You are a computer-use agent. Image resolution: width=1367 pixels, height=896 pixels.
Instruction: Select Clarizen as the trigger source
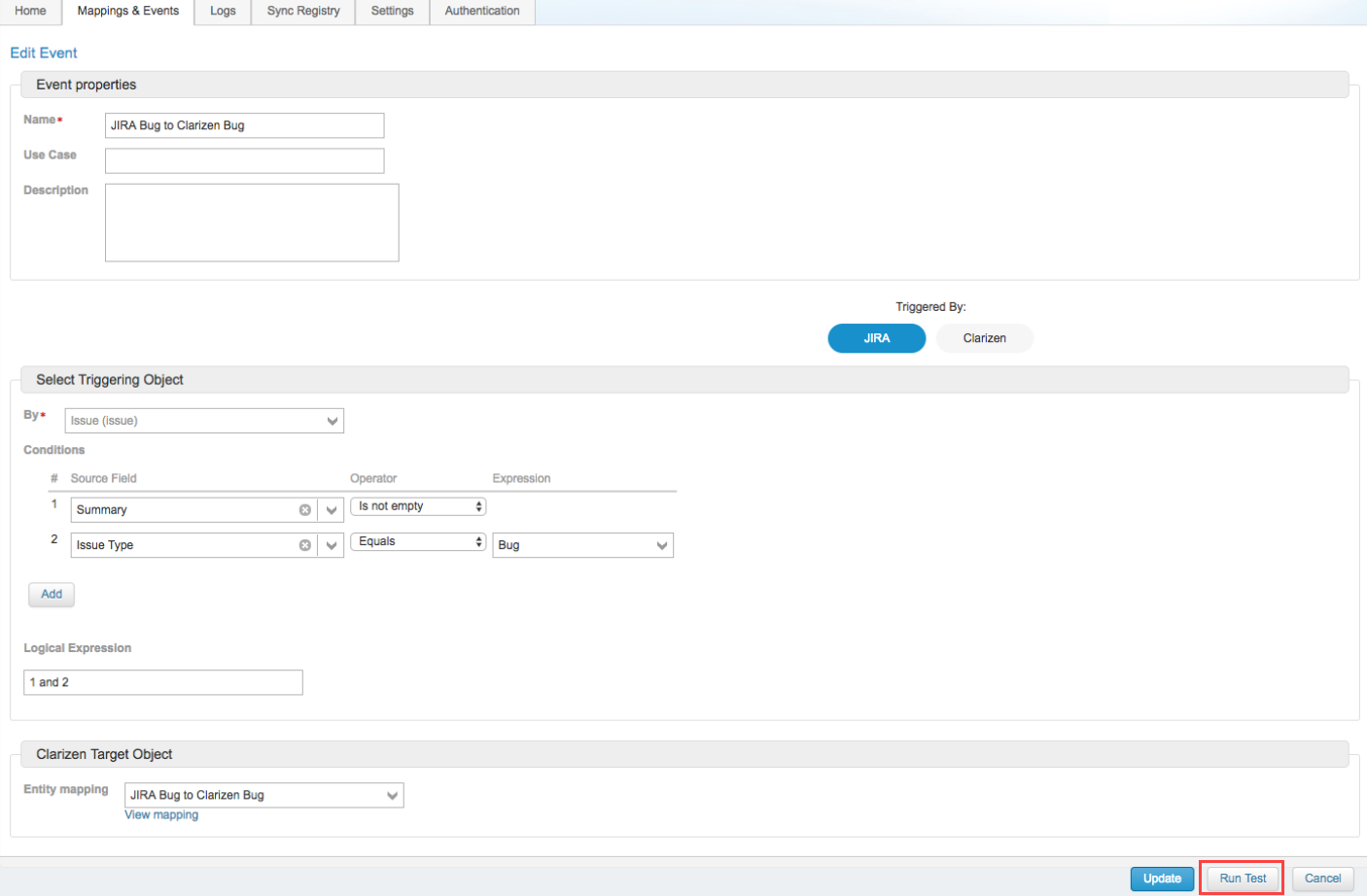(985, 338)
